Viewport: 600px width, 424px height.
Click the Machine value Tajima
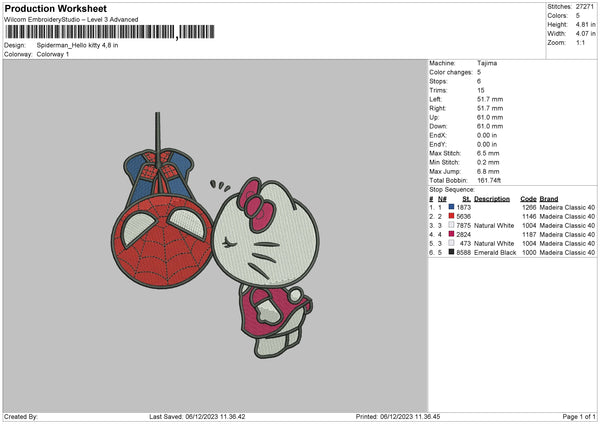click(487, 63)
